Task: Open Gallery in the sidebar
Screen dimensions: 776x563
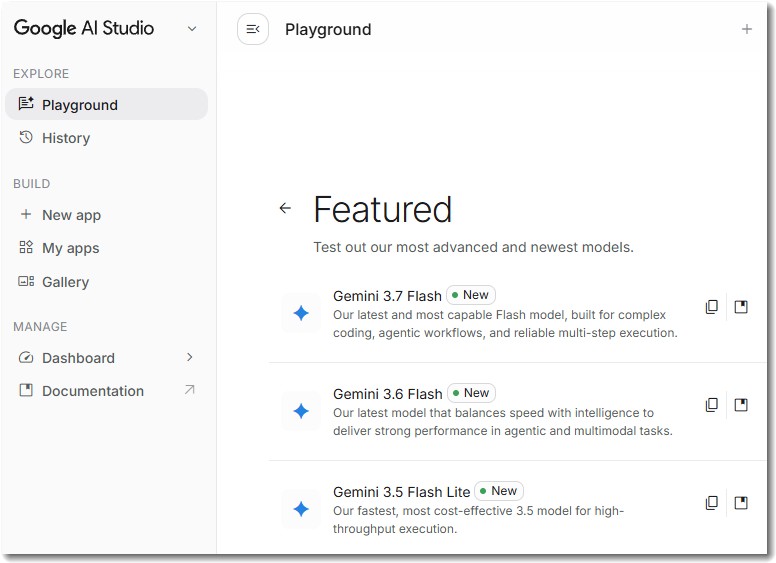Action: pos(106,282)
